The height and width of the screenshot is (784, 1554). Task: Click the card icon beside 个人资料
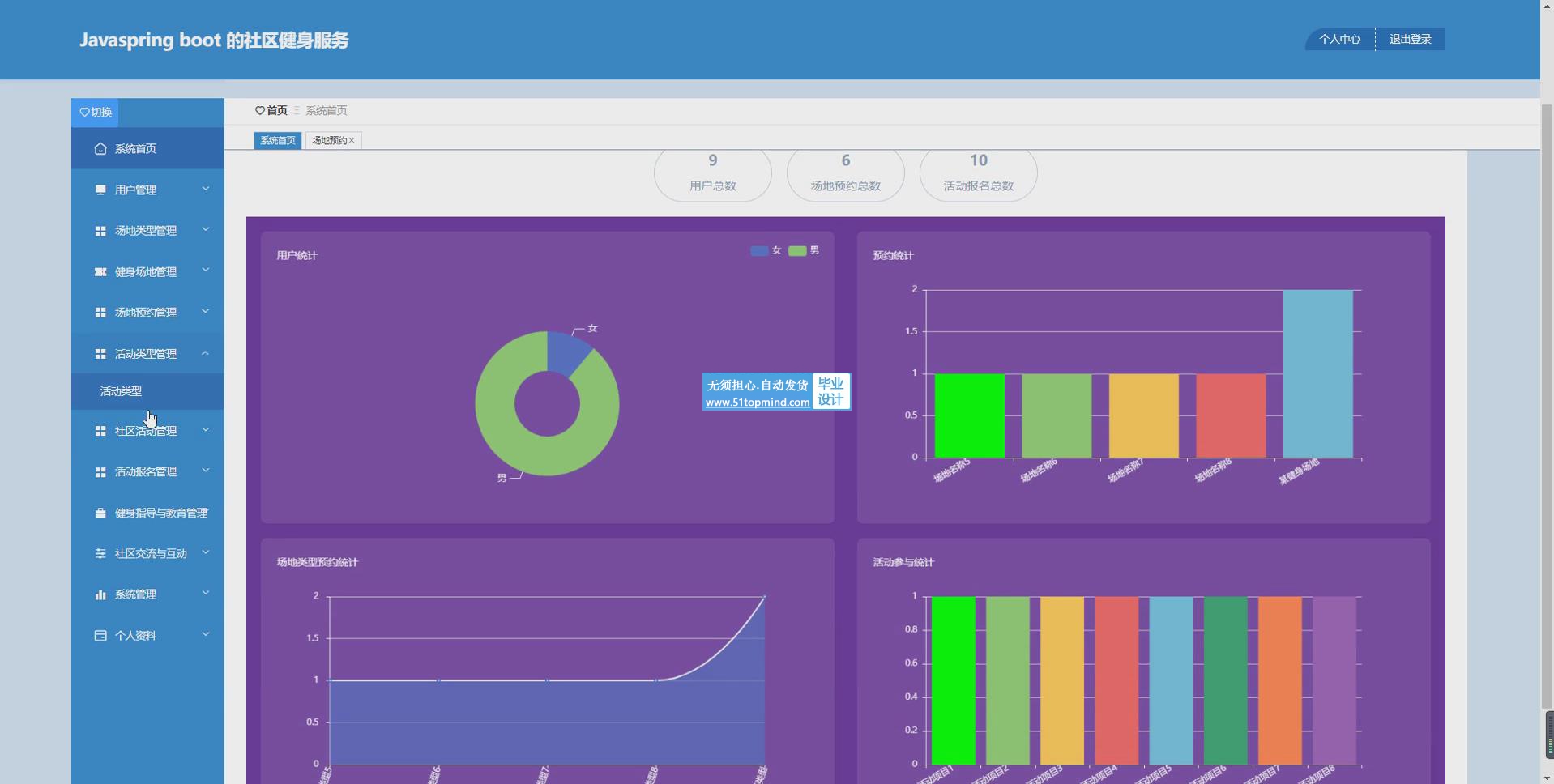click(x=100, y=636)
